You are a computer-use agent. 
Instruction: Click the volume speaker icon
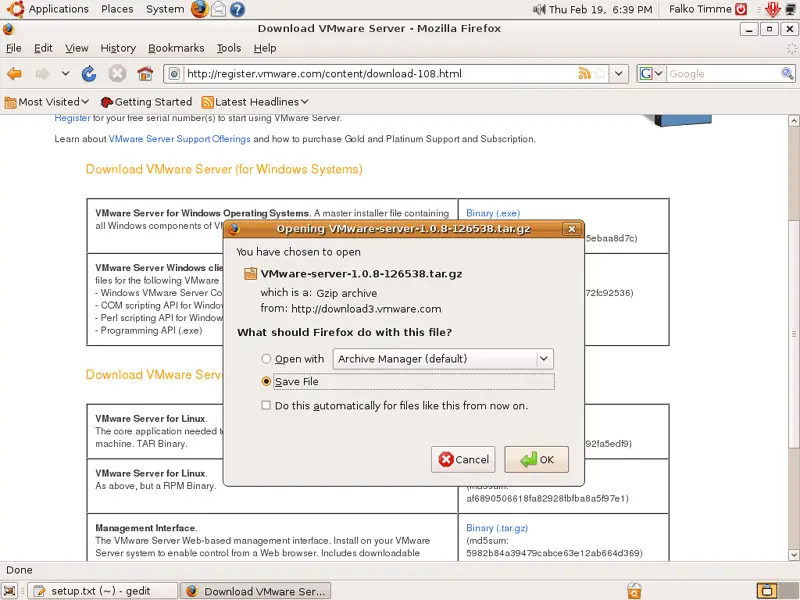539,9
